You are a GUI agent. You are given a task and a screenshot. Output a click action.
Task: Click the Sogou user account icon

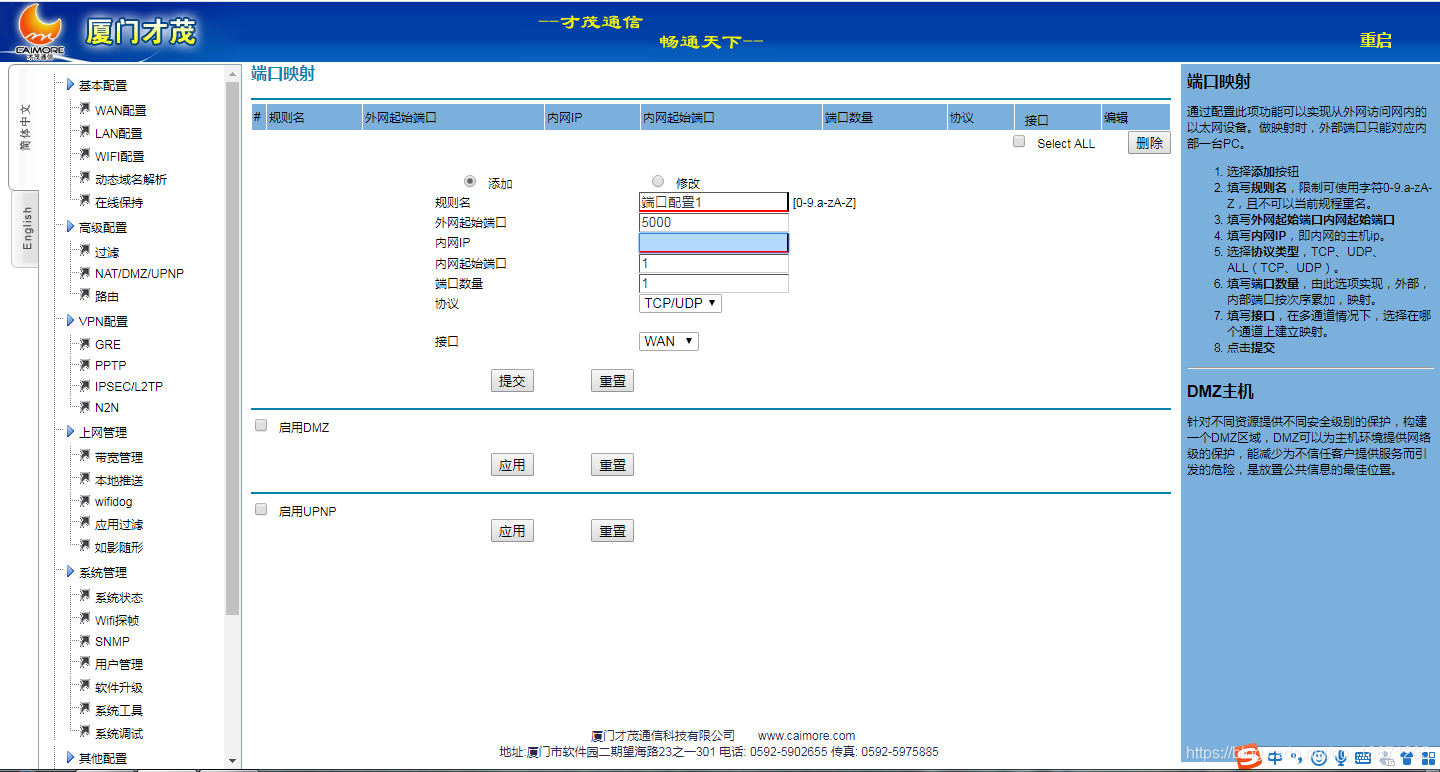tap(1387, 758)
